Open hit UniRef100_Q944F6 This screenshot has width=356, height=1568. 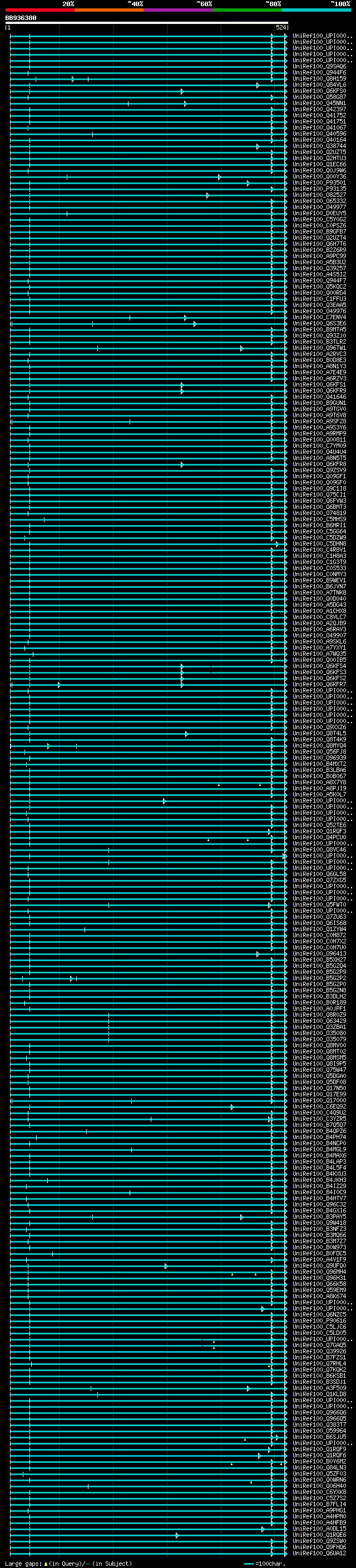(319, 72)
